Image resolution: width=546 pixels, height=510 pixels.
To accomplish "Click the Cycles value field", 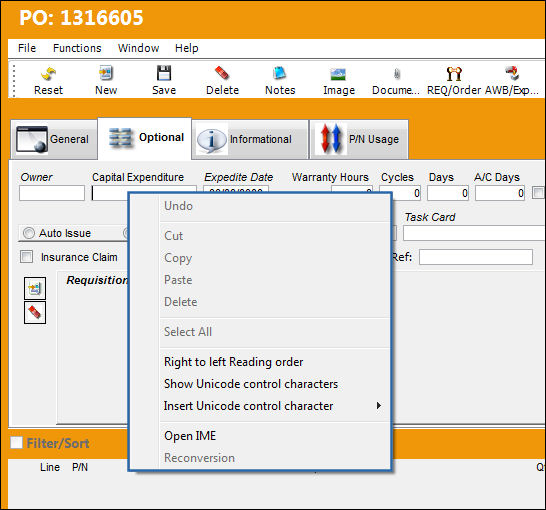I will pos(400,193).
